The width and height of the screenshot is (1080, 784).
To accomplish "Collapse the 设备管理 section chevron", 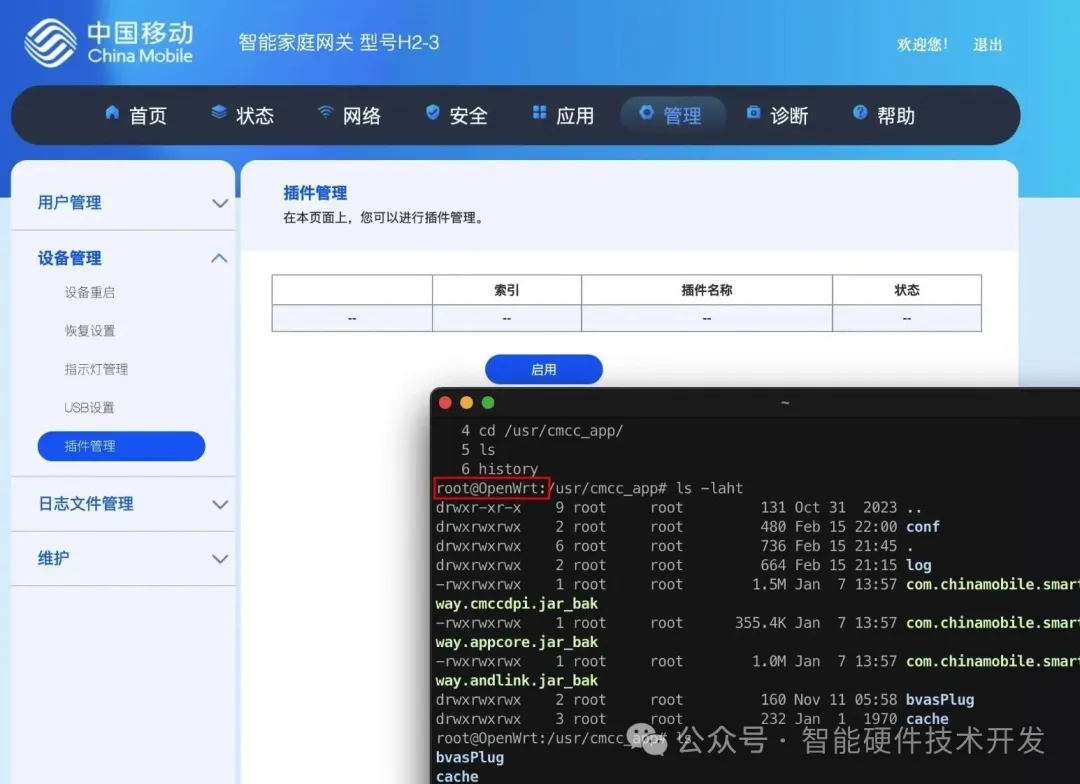I will 220,258.
